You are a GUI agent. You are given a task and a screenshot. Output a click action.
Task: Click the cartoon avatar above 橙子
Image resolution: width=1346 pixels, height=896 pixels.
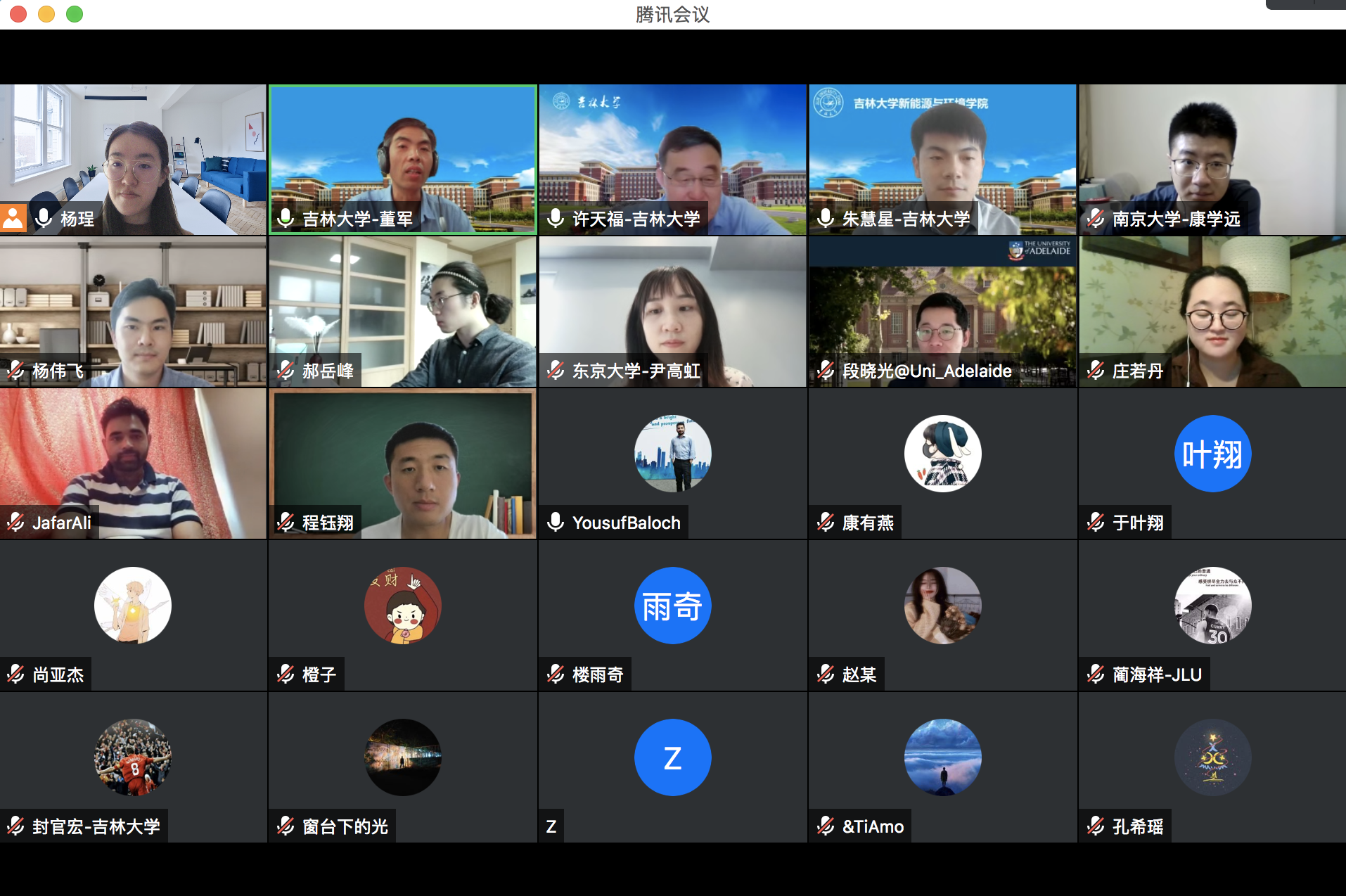point(402,606)
